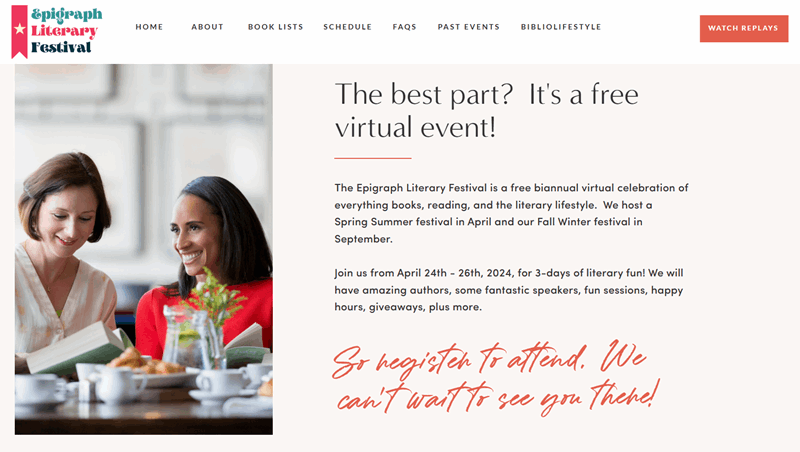Browse the Past Events page

[468, 27]
